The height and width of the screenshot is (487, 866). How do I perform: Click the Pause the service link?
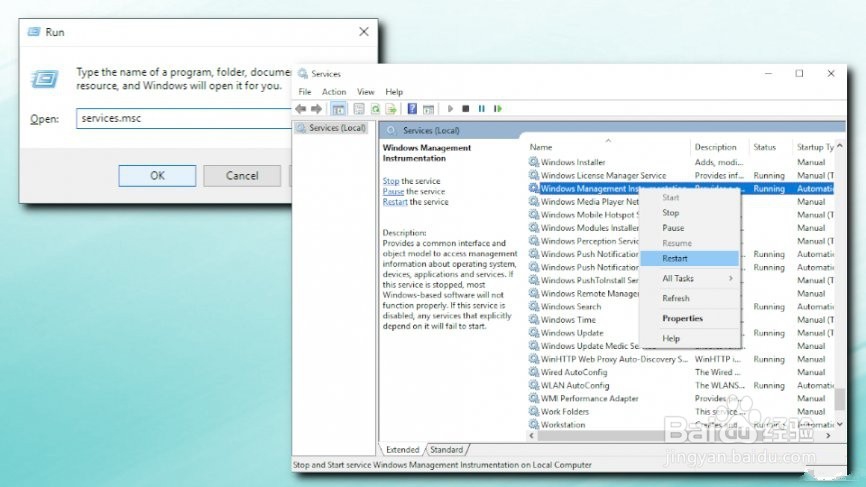tap(393, 192)
